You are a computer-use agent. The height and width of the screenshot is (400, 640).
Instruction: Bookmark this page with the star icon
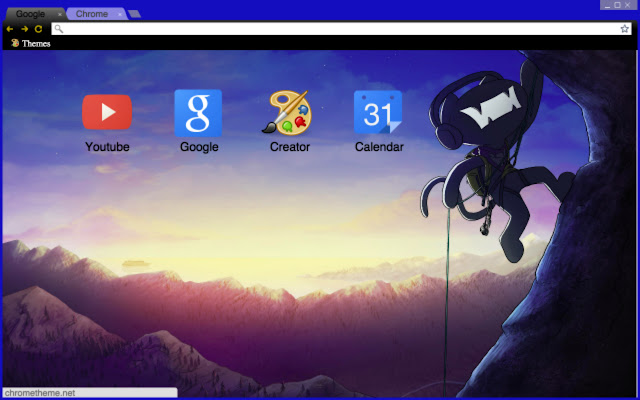tap(624, 29)
